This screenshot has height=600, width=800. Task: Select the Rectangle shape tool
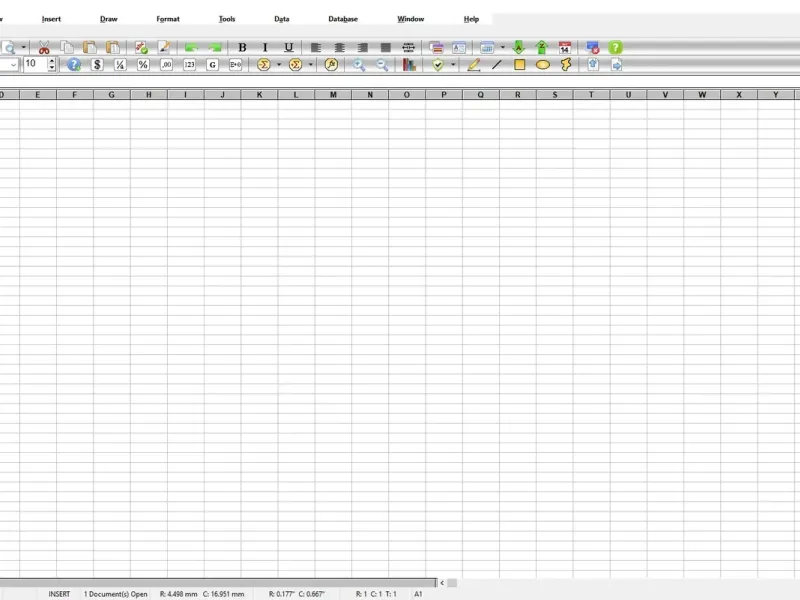point(519,65)
